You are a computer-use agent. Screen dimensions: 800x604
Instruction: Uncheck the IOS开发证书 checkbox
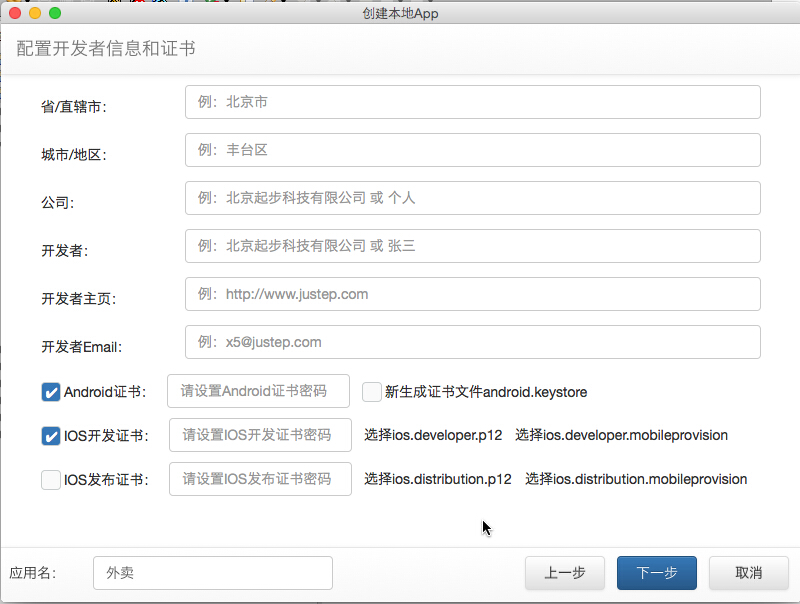[50, 435]
